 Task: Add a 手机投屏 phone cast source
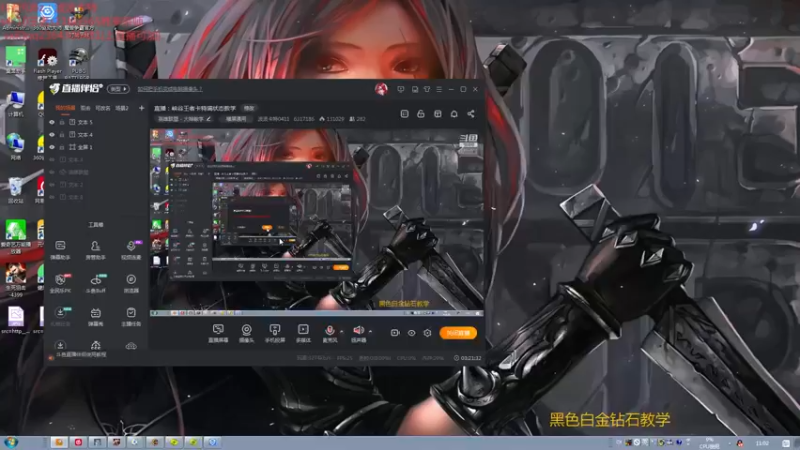pos(274,333)
